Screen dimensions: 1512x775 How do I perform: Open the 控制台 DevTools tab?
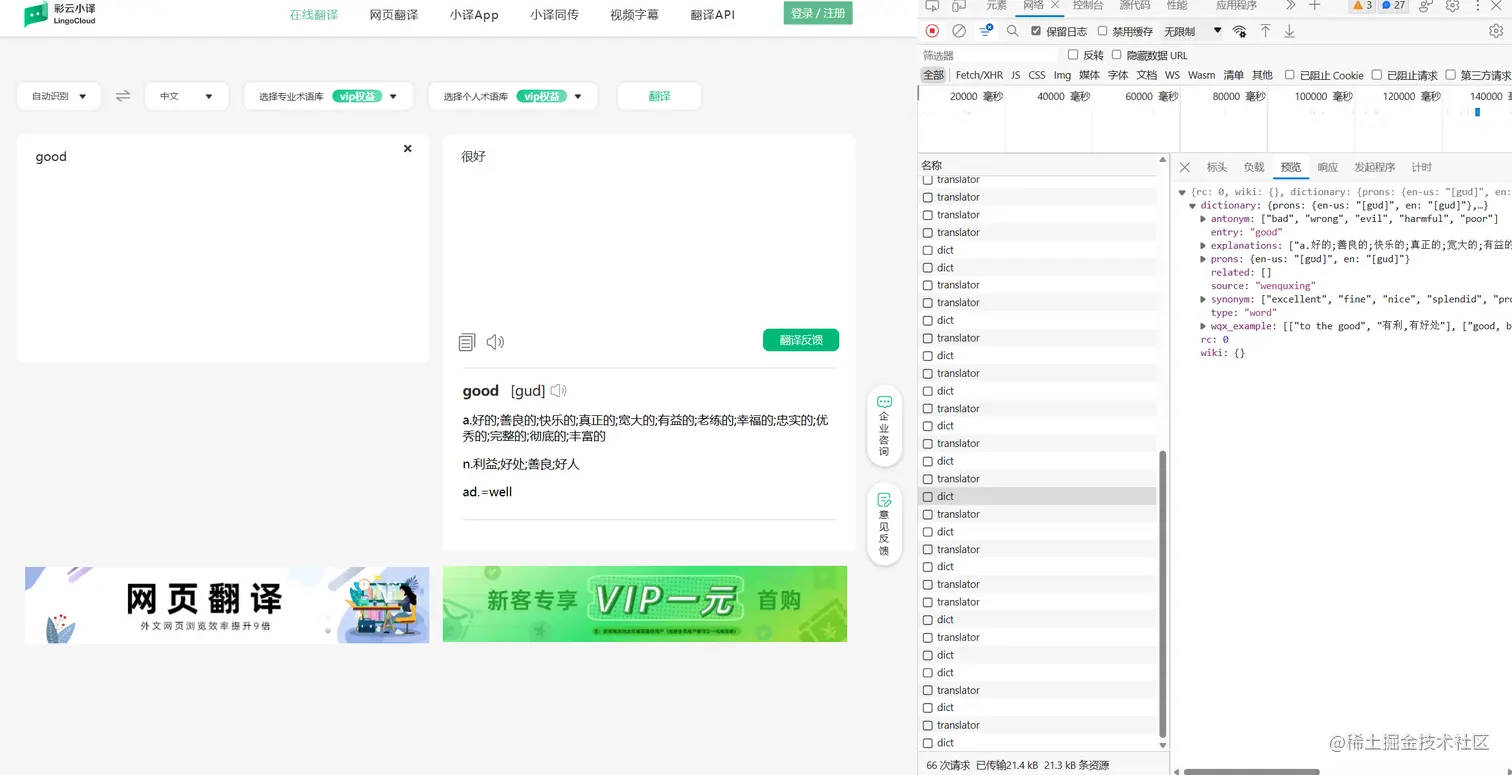coord(1088,6)
